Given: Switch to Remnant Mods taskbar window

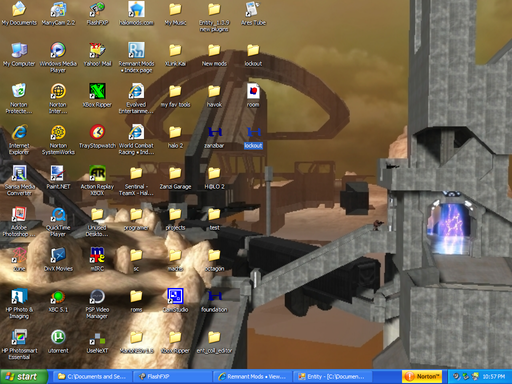Looking at the screenshot, I should (252, 377).
